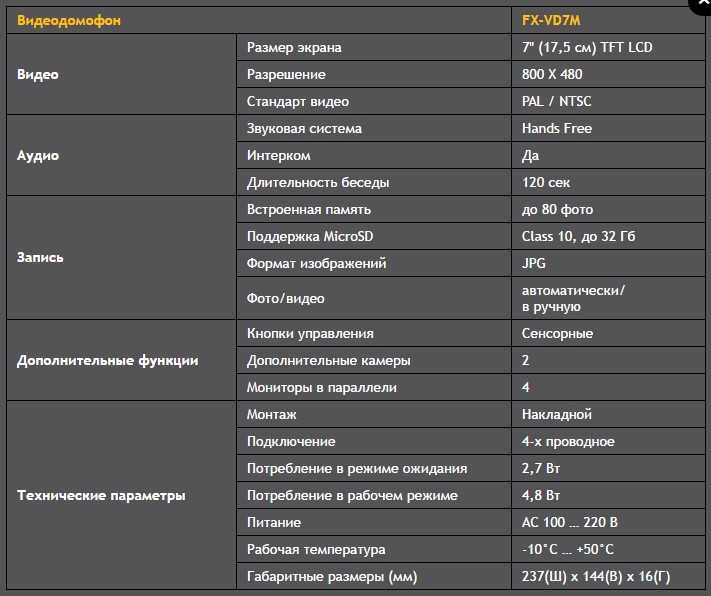
Task: Click the Габаритные размеры (мм) label
Action: (x=332, y=576)
